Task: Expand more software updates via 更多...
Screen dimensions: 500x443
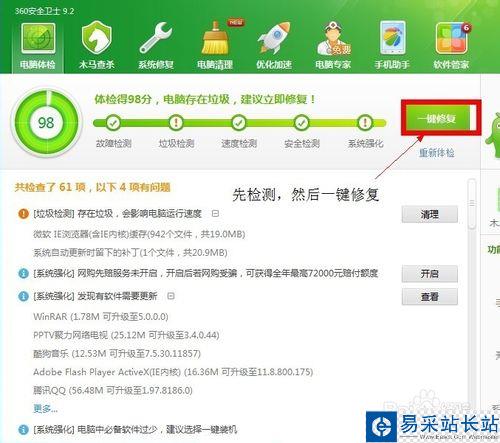Action: click(x=45, y=409)
